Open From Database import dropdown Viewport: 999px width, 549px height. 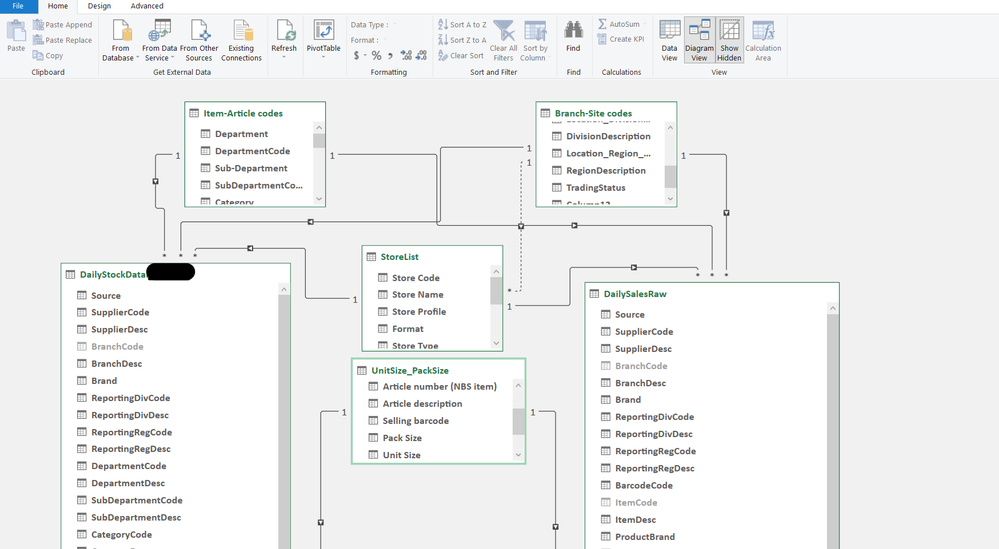point(121,41)
